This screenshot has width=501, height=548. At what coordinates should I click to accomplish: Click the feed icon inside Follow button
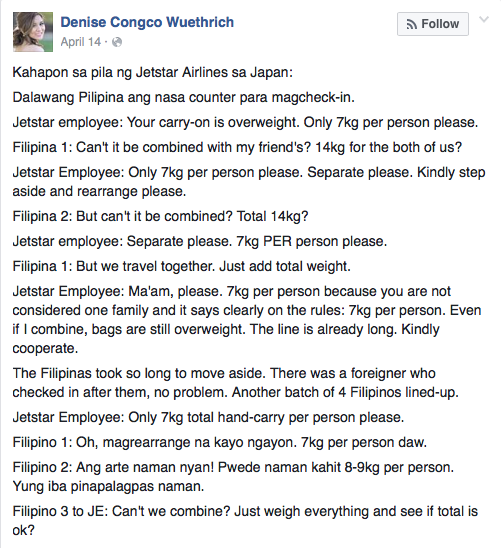click(x=412, y=24)
